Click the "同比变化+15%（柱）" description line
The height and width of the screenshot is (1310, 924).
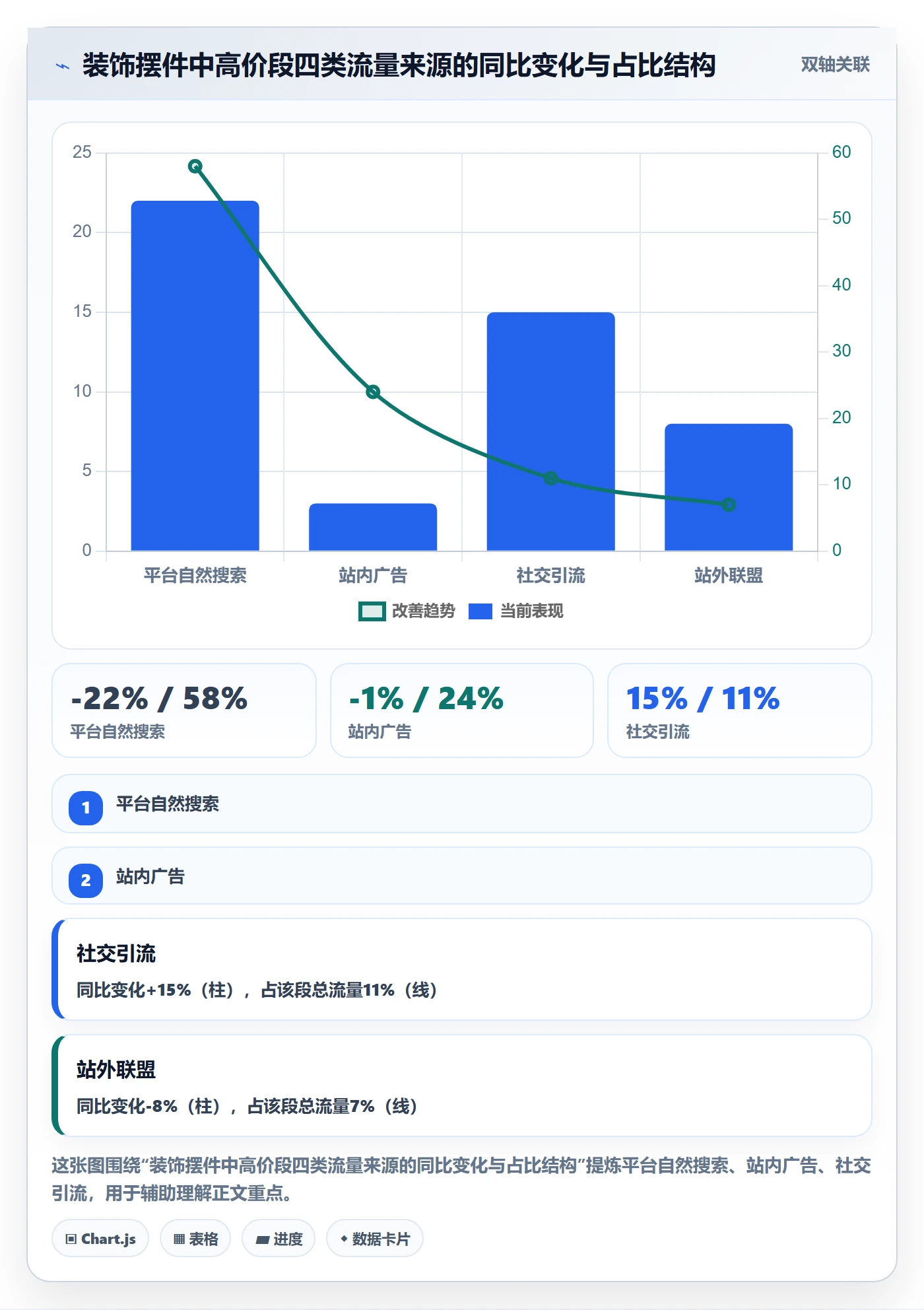pos(257,990)
